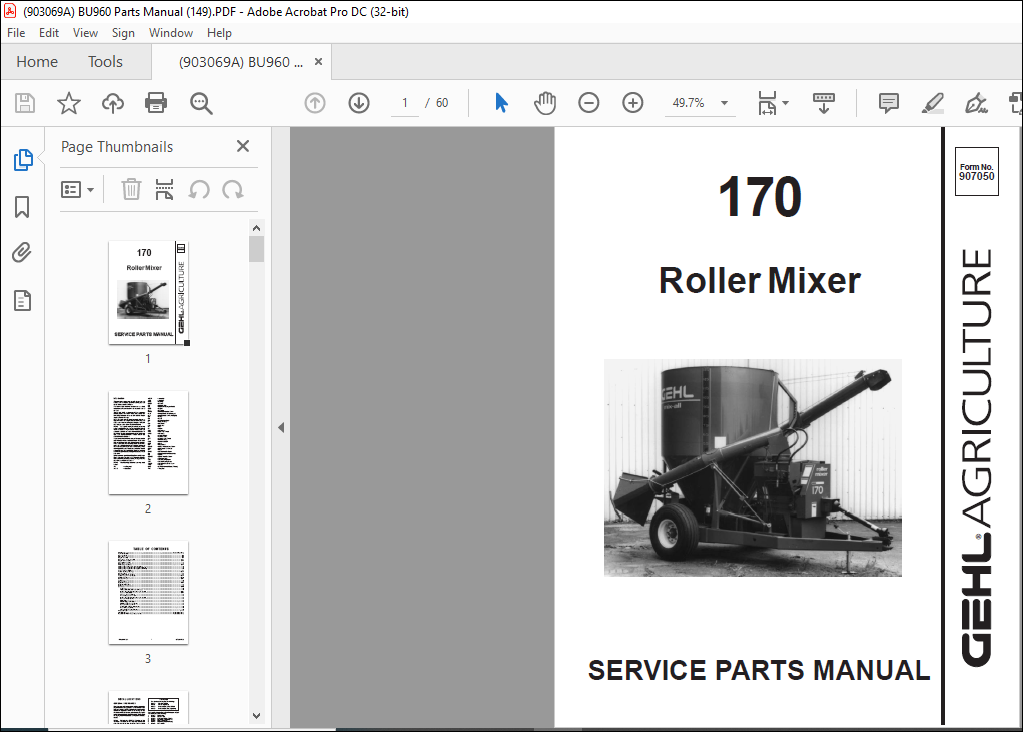Image resolution: width=1023 pixels, height=732 pixels.
Task: Click the 'SERVICE PARTS MANUAL' text
Action: click(x=759, y=671)
